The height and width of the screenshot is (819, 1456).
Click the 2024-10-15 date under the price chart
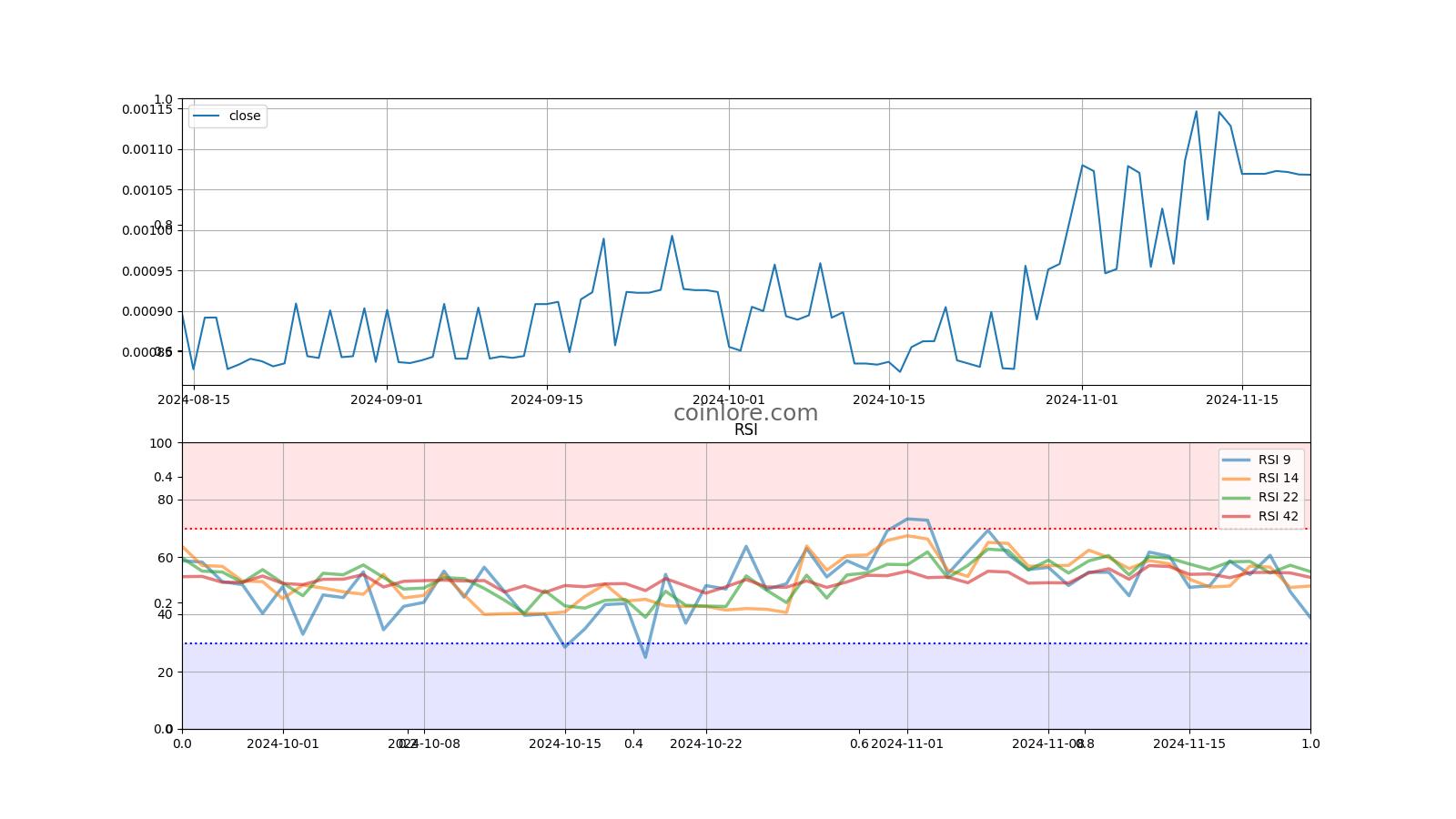pos(888,399)
